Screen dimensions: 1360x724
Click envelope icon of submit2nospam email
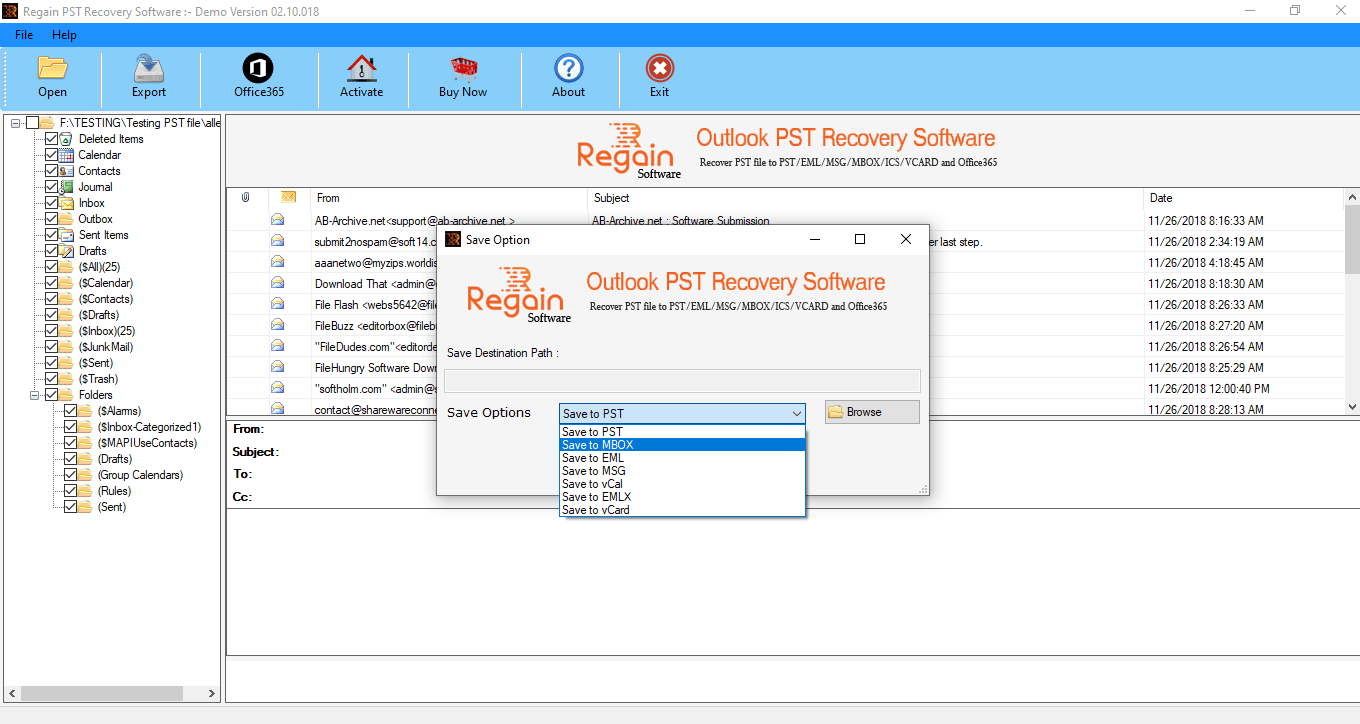click(x=277, y=241)
